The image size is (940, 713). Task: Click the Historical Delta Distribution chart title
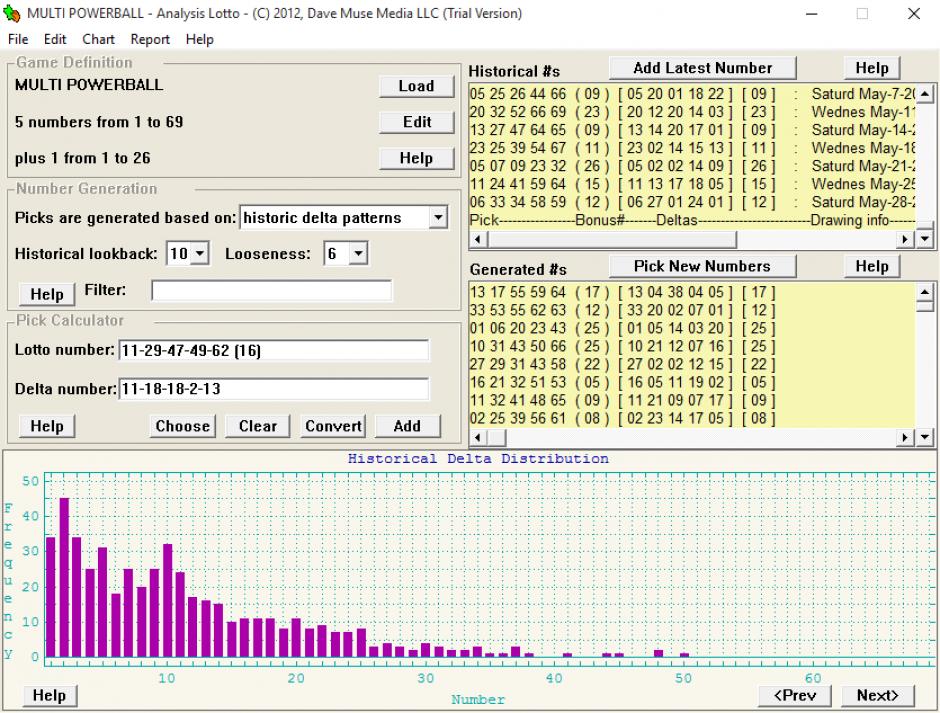478,459
